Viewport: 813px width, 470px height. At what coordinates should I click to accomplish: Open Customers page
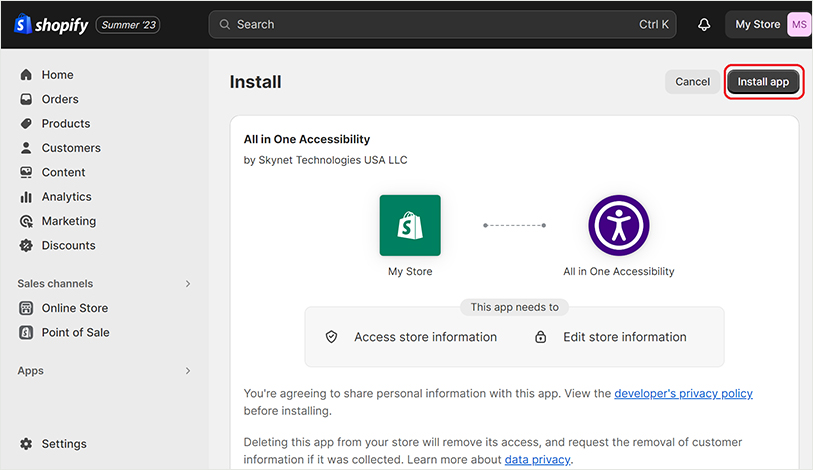click(71, 148)
